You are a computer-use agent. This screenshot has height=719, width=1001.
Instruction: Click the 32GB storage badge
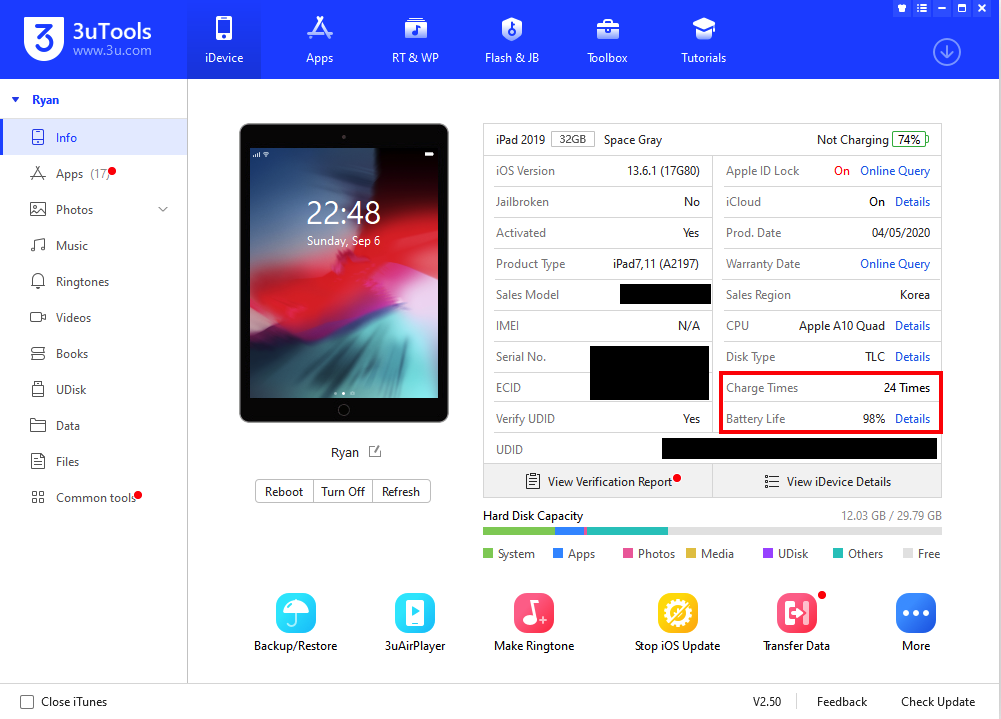click(573, 139)
